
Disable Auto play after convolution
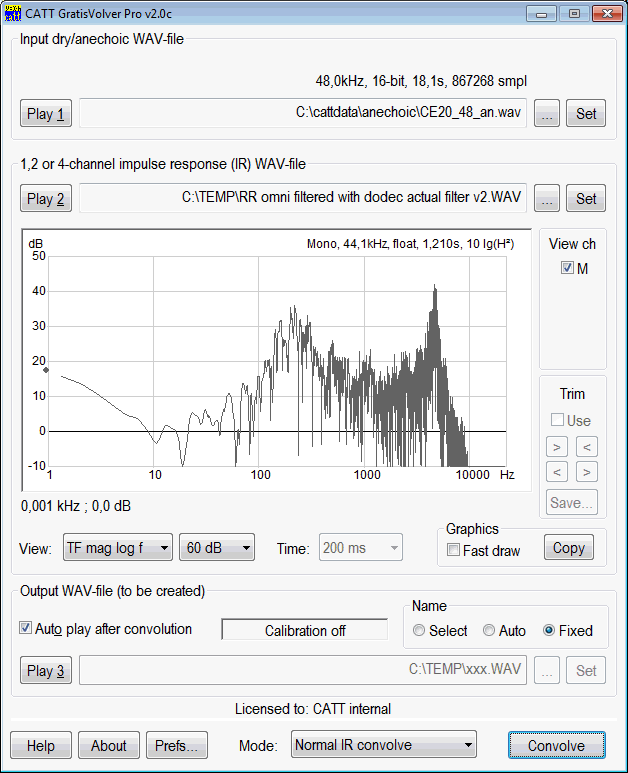click(26, 629)
